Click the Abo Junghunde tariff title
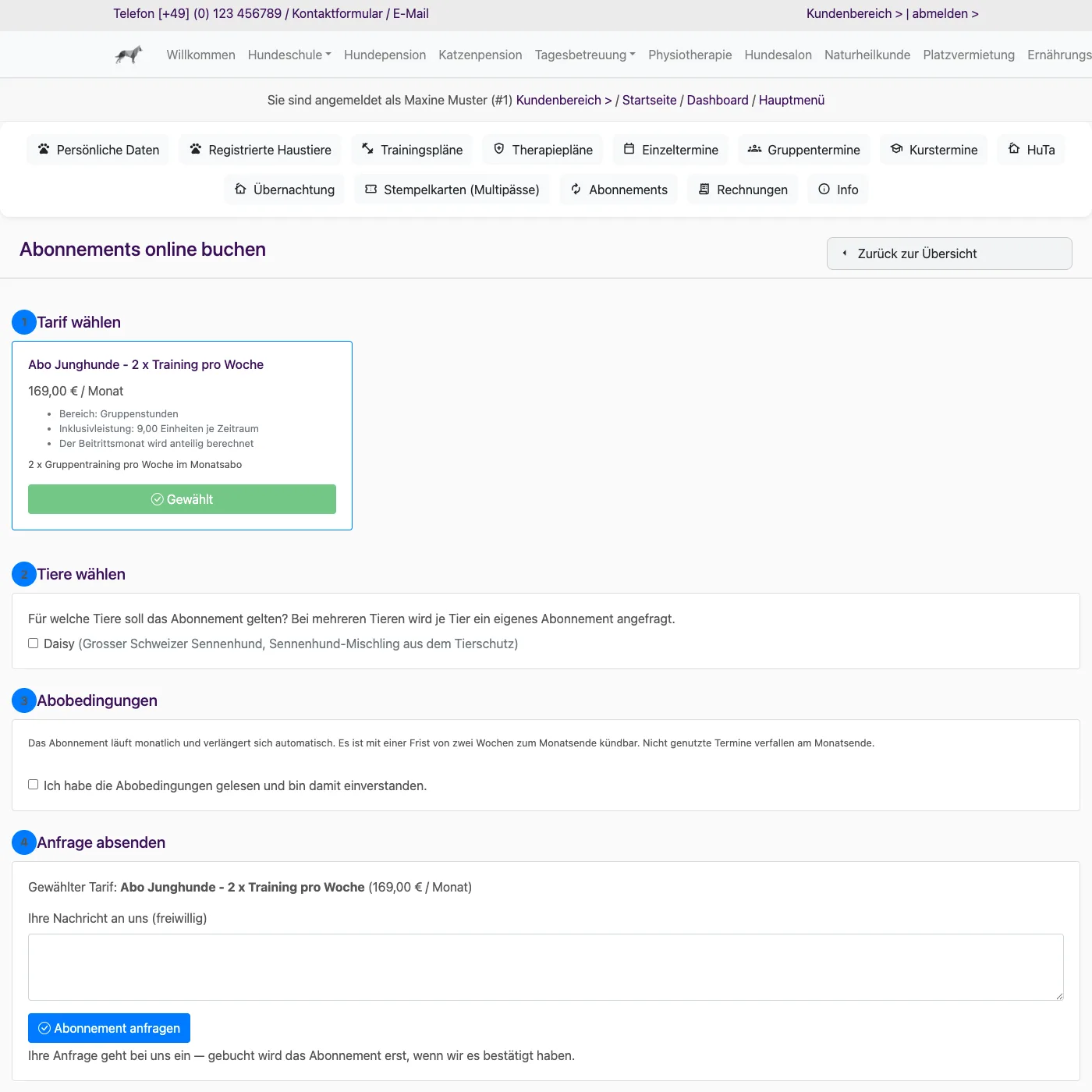Image resolution: width=1092 pixels, height=1092 pixels. point(146,364)
